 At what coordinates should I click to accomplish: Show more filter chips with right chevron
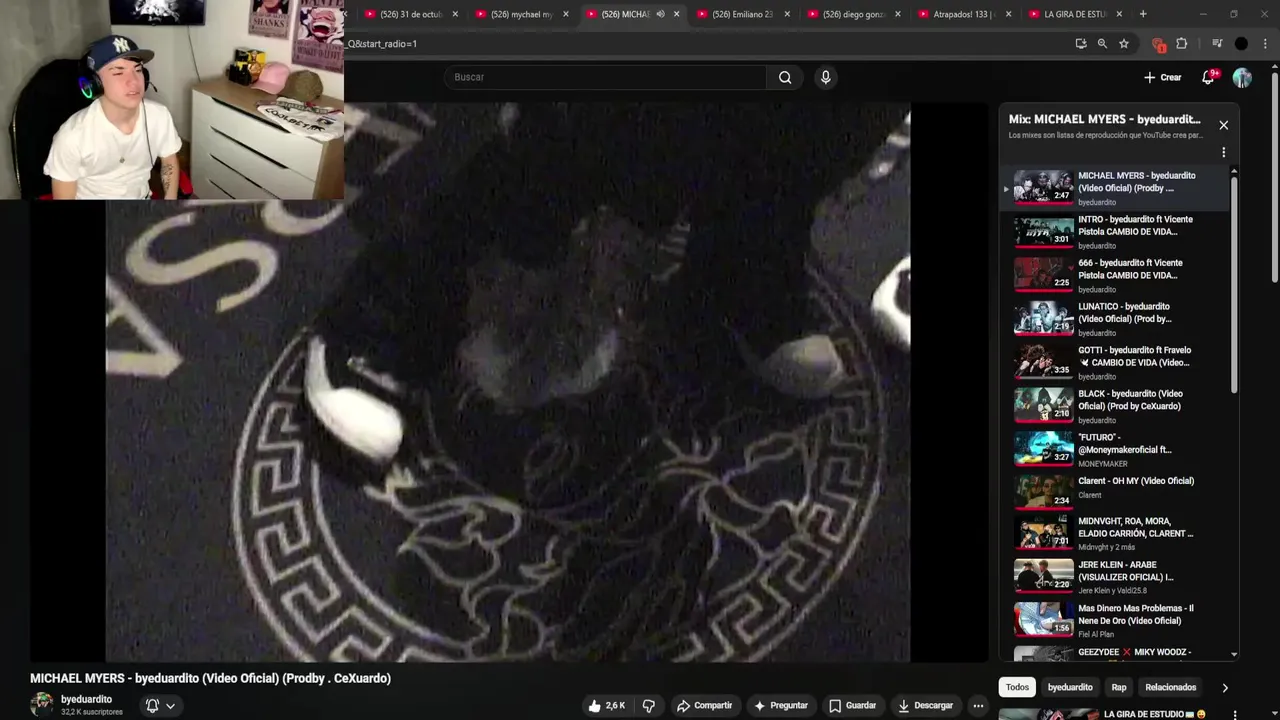1225,688
